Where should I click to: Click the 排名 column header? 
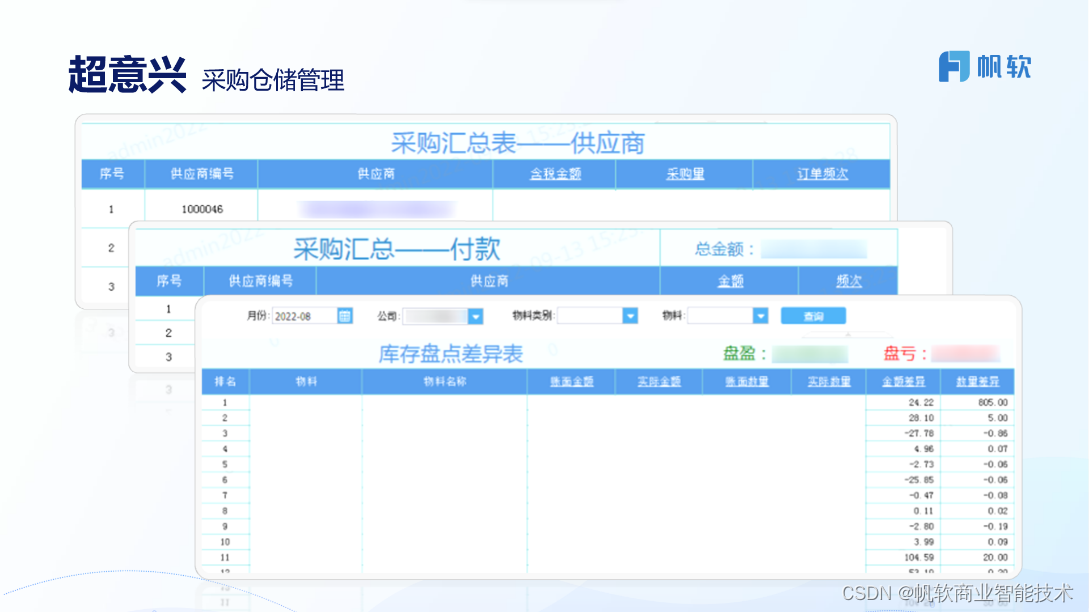tap(225, 381)
